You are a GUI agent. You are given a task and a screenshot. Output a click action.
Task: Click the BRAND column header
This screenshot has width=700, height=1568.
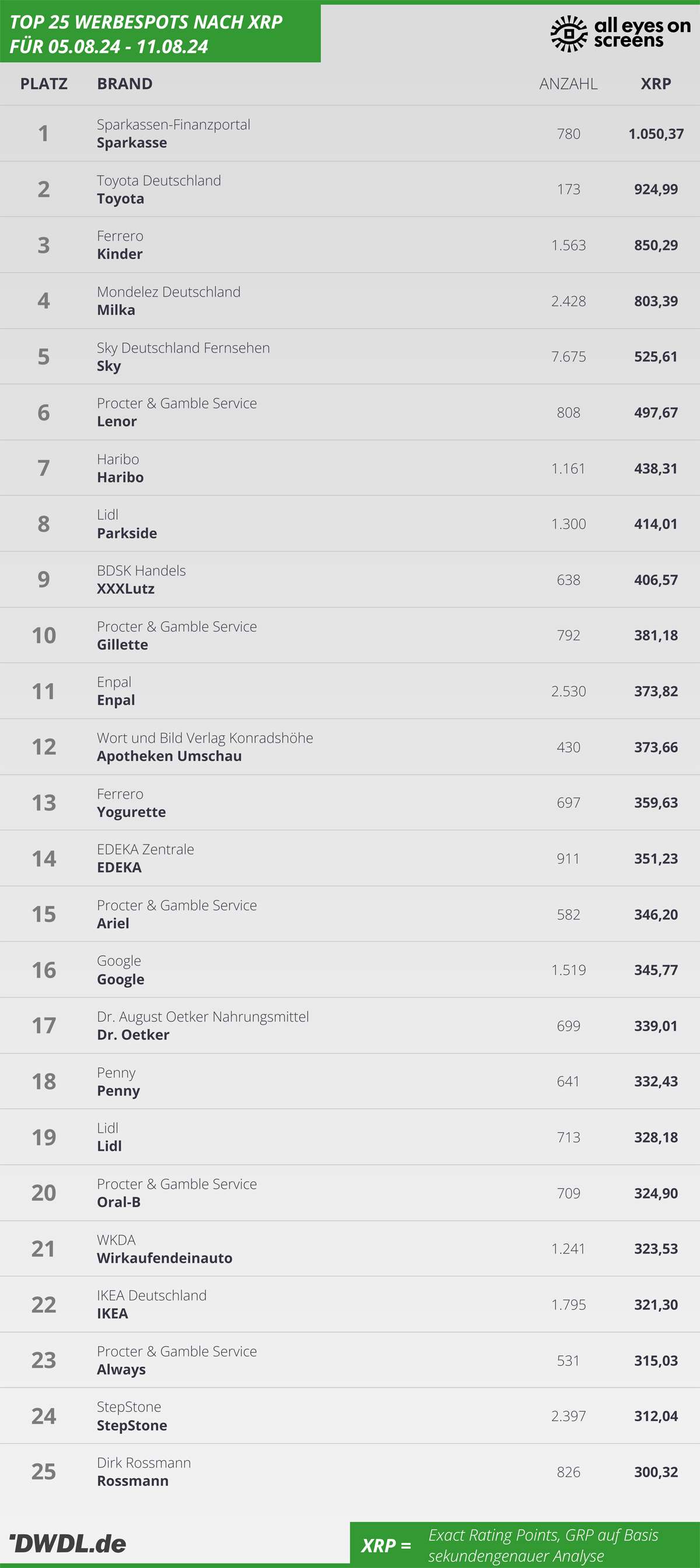(x=125, y=83)
